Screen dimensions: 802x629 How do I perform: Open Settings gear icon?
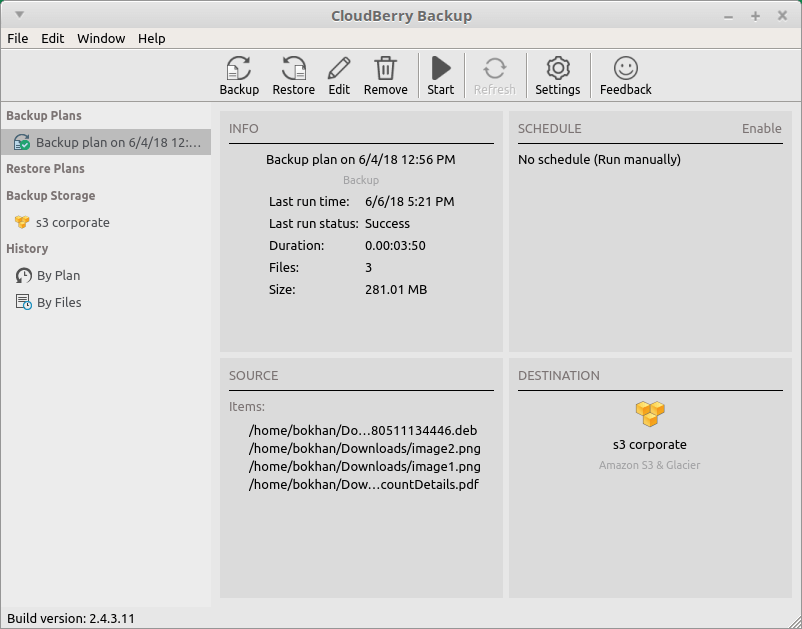(557, 69)
